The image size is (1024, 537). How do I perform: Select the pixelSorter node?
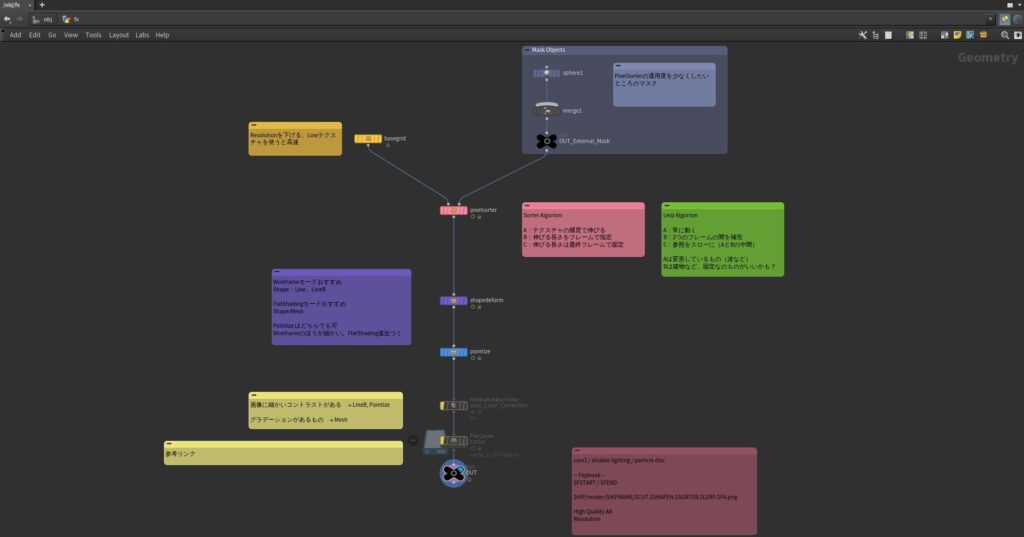tap(454, 210)
